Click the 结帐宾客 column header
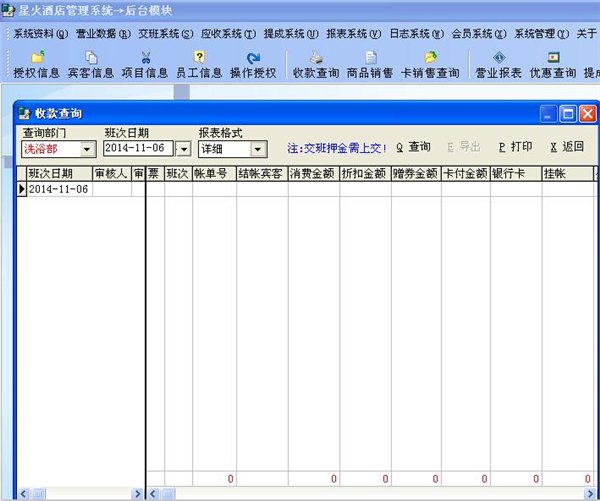This screenshot has width=600, height=501. click(262, 174)
